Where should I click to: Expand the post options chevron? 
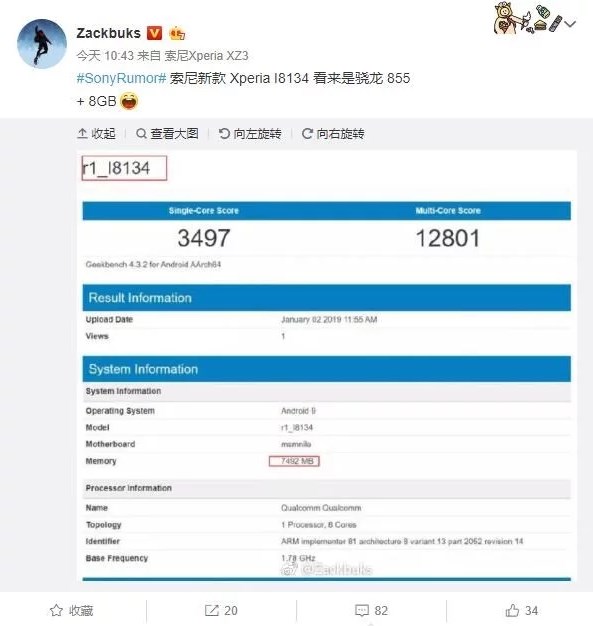coord(571,24)
